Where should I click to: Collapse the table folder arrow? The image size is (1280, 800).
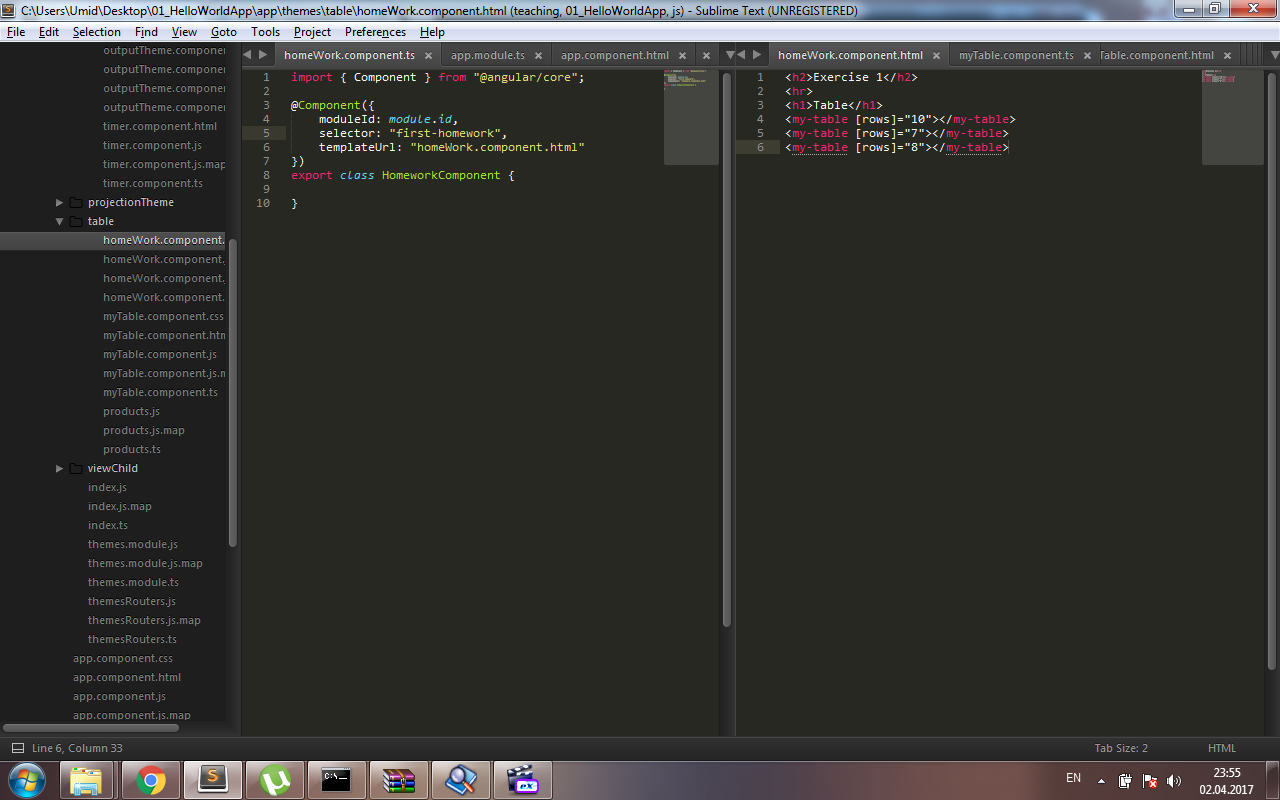click(x=59, y=221)
